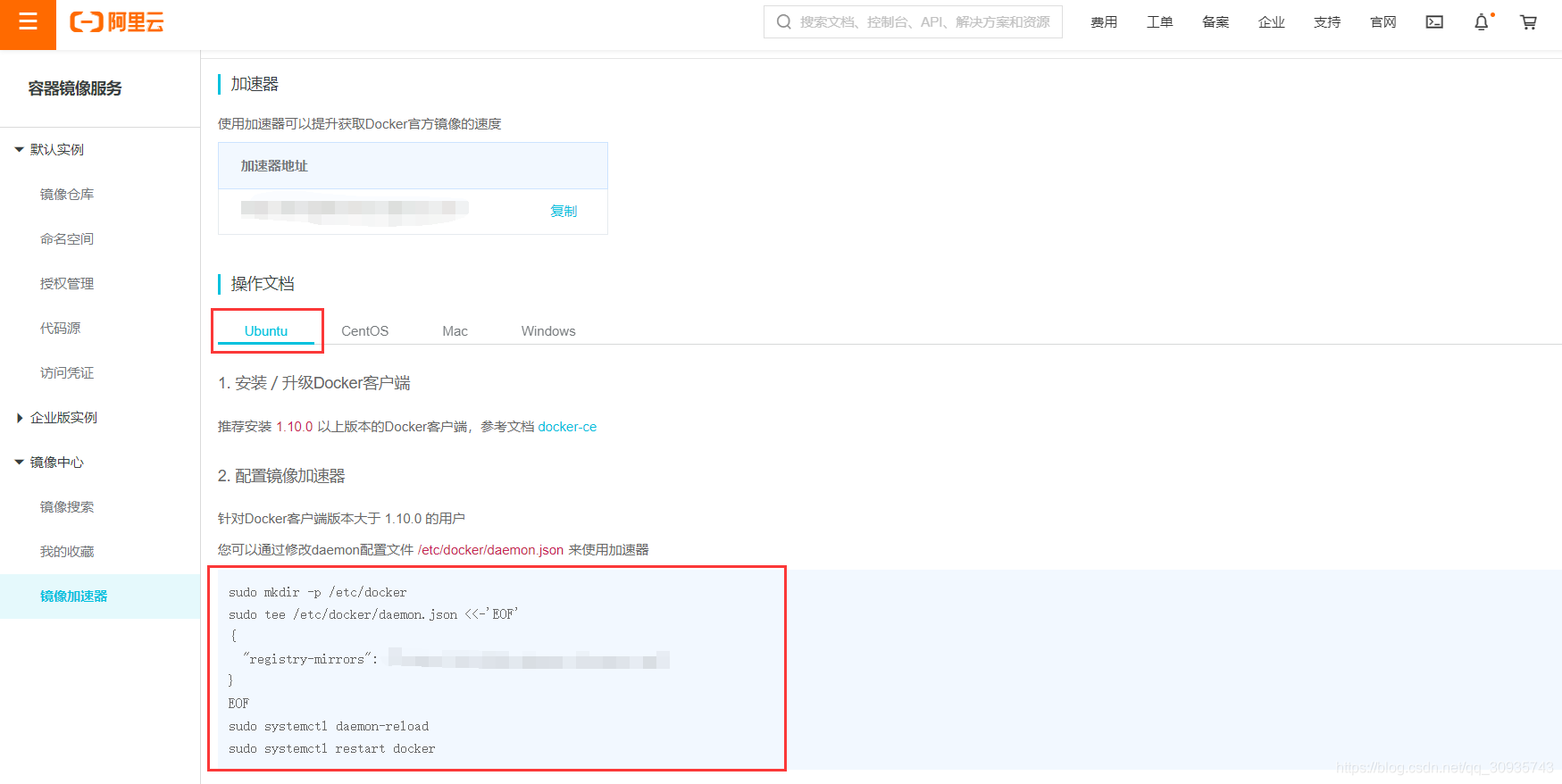Go to 镜像搜索
This screenshot has height=784, width=1562.
pos(67,506)
